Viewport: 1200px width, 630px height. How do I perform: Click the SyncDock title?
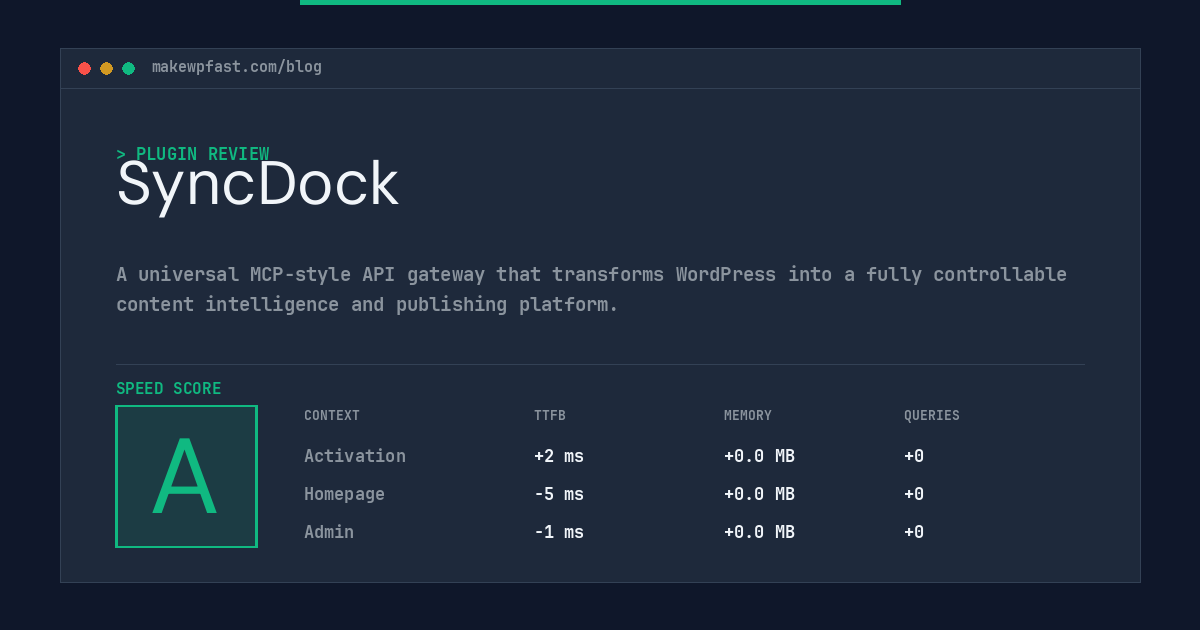coord(258,184)
